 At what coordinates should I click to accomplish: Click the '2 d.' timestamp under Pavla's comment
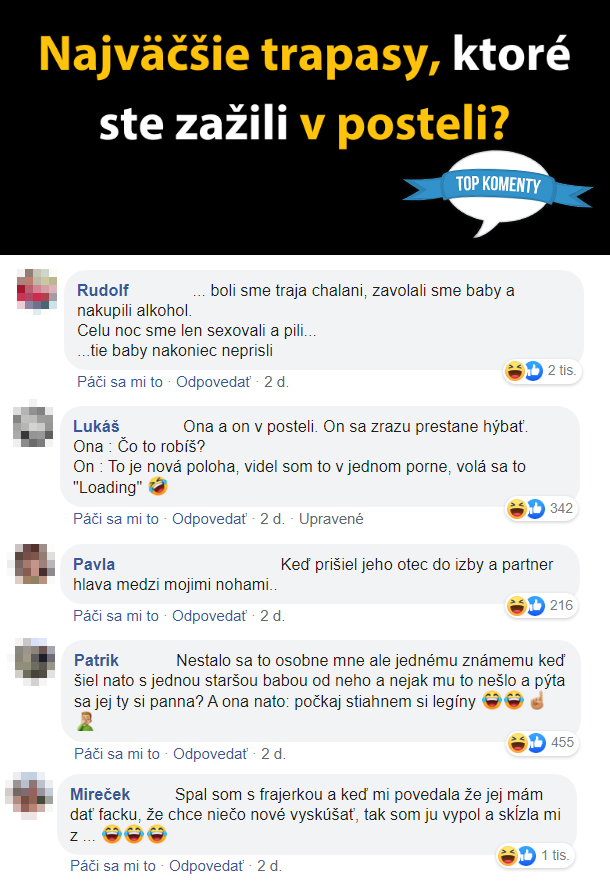tap(272, 616)
